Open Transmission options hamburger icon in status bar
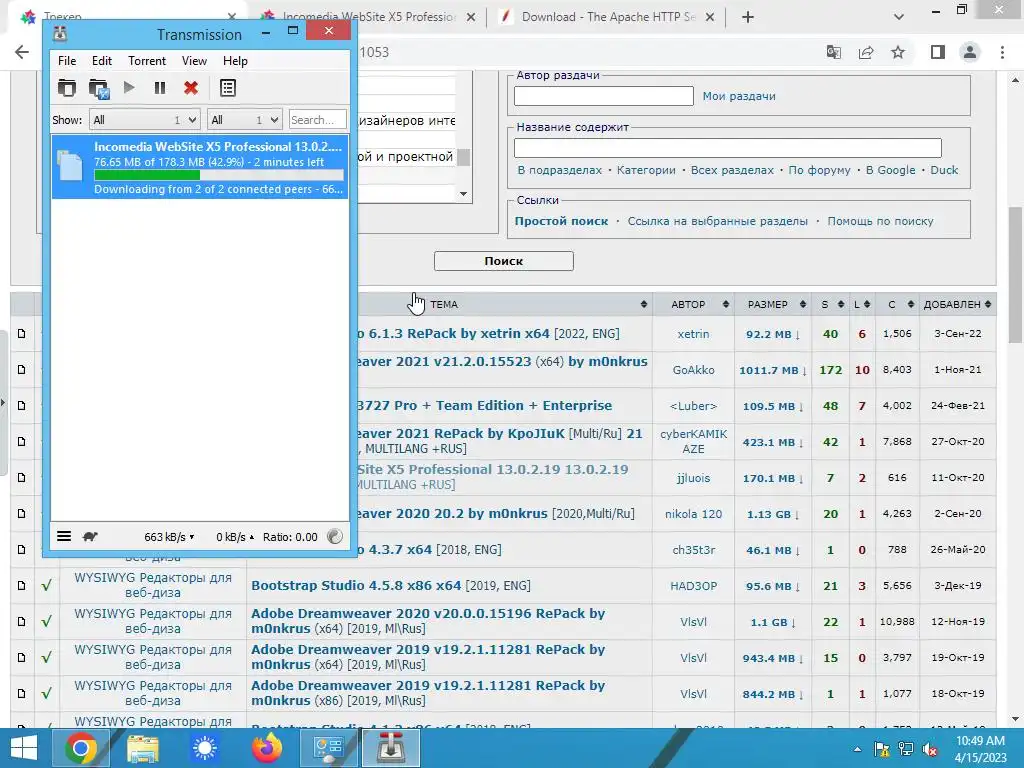The width and height of the screenshot is (1024, 768). [x=64, y=536]
